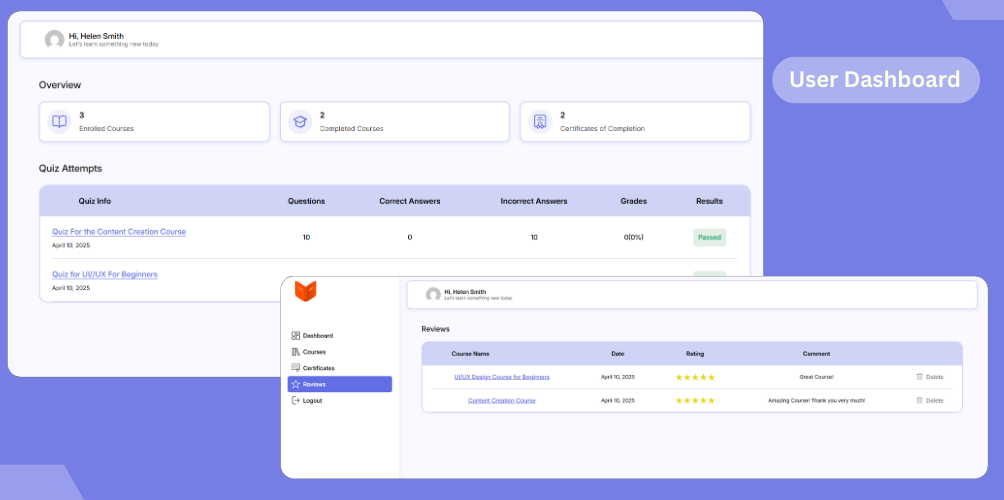Click the Dashboard grid icon in the sidebar

point(295,335)
